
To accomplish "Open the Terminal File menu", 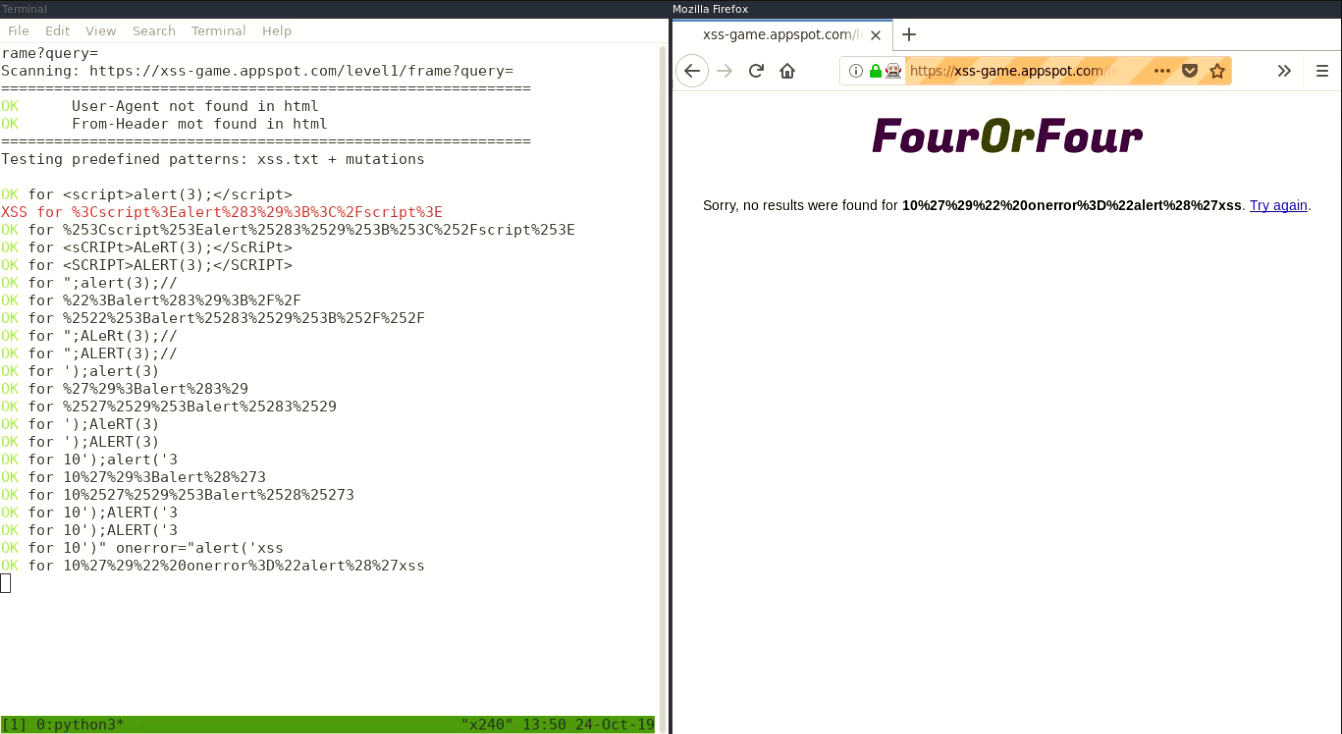I will point(18,31).
